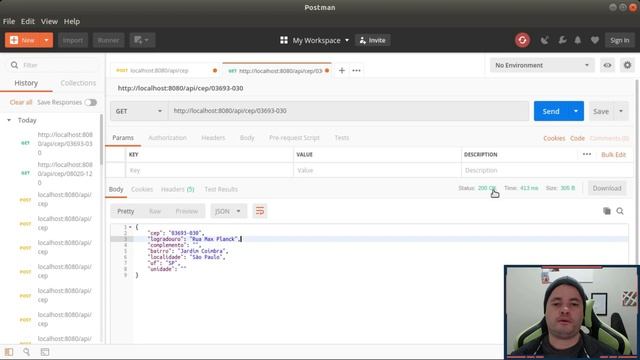Viewport: 640px width, 360px height.
Task: Click the blue Send button
Action: pyautogui.click(x=551, y=111)
